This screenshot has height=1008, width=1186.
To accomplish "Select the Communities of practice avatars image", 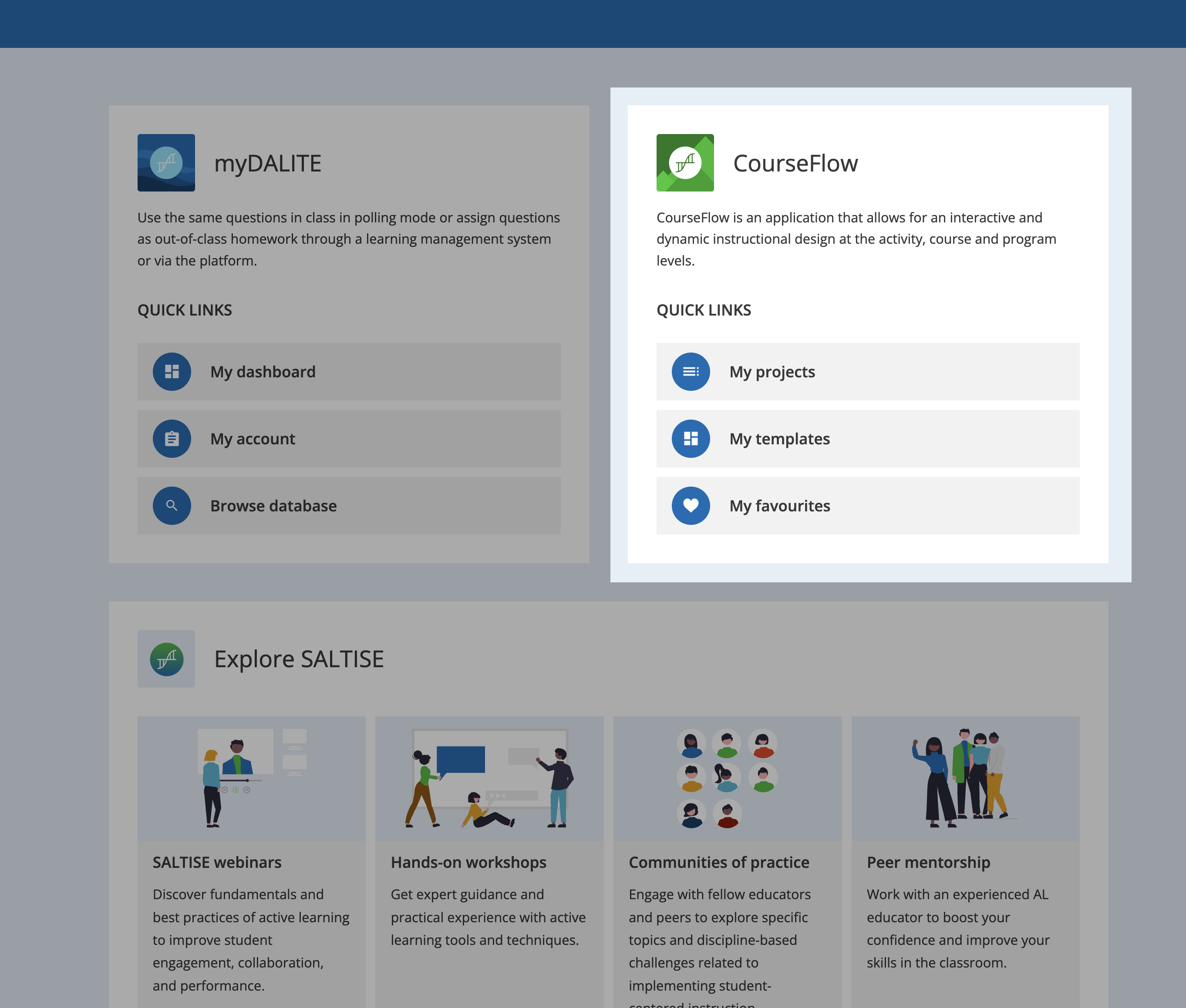I will click(x=727, y=778).
